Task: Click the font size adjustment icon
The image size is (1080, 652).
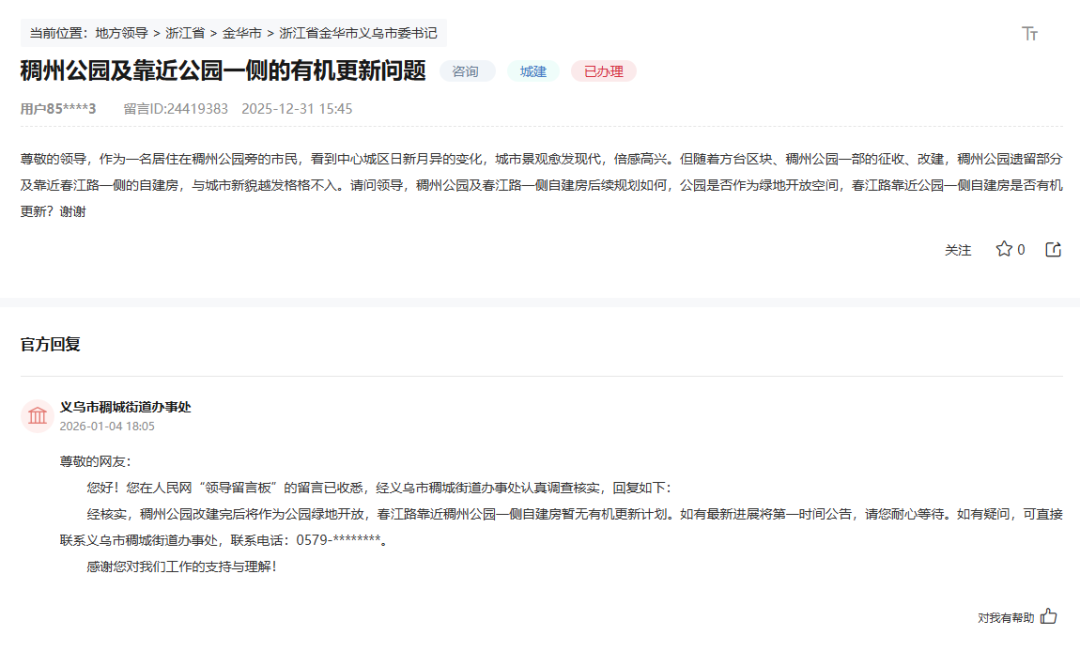Action: coord(1030,34)
